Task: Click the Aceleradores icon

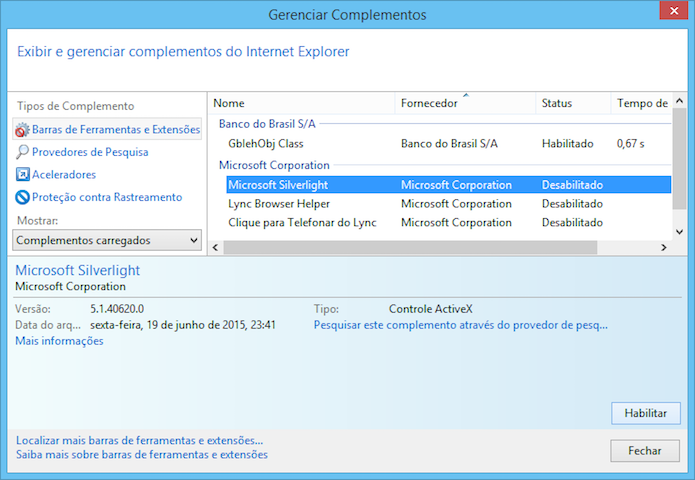Action: 22,175
